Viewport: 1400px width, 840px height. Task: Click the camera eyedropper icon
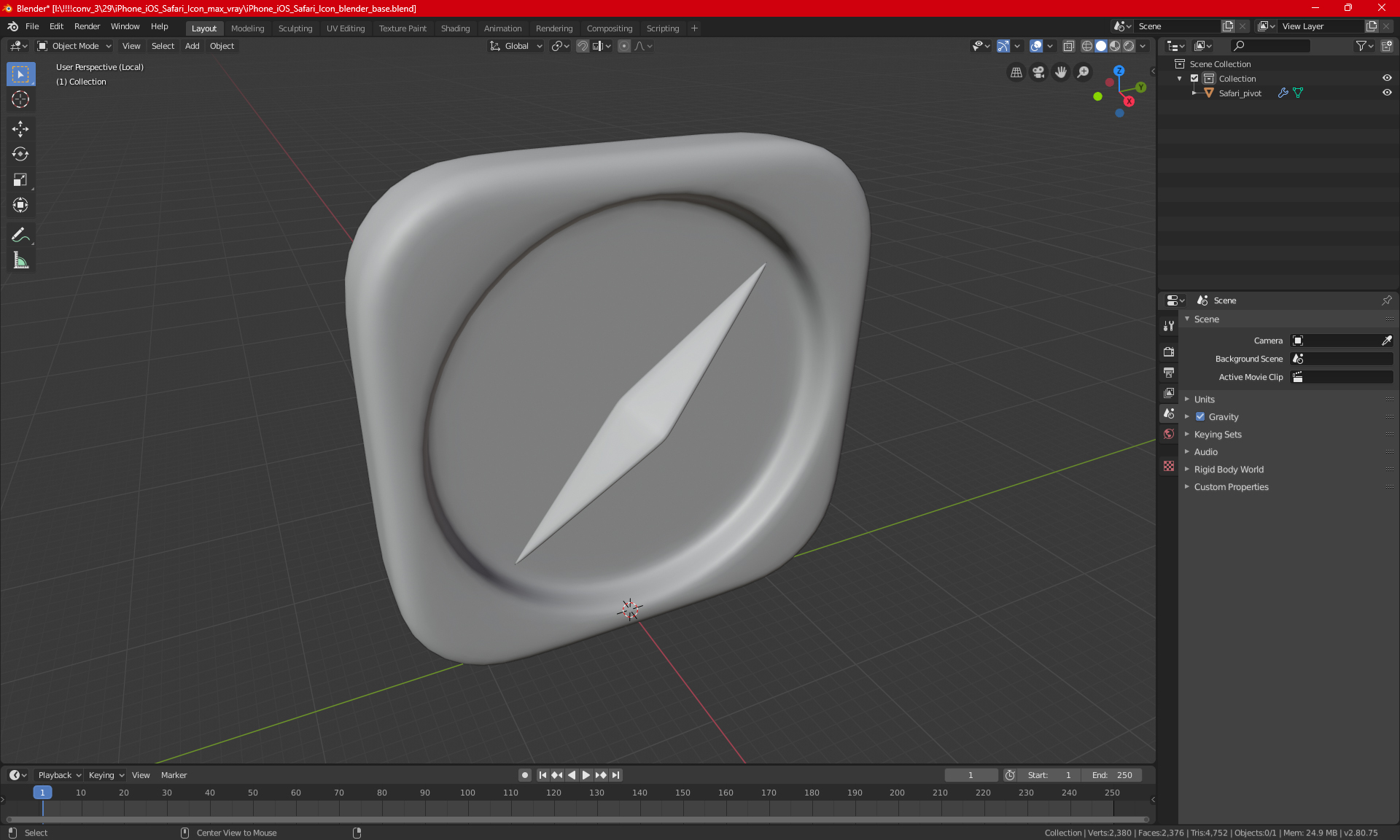coord(1386,341)
